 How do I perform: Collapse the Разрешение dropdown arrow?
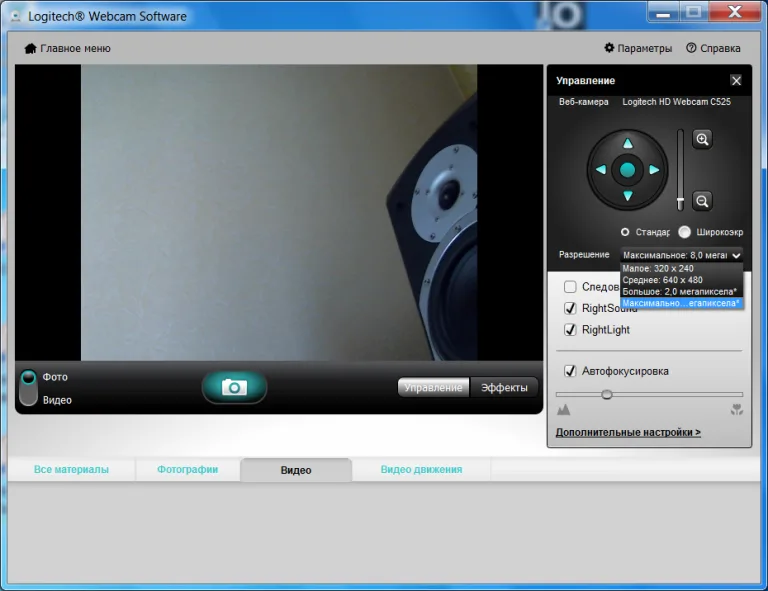(x=736, y=255)
